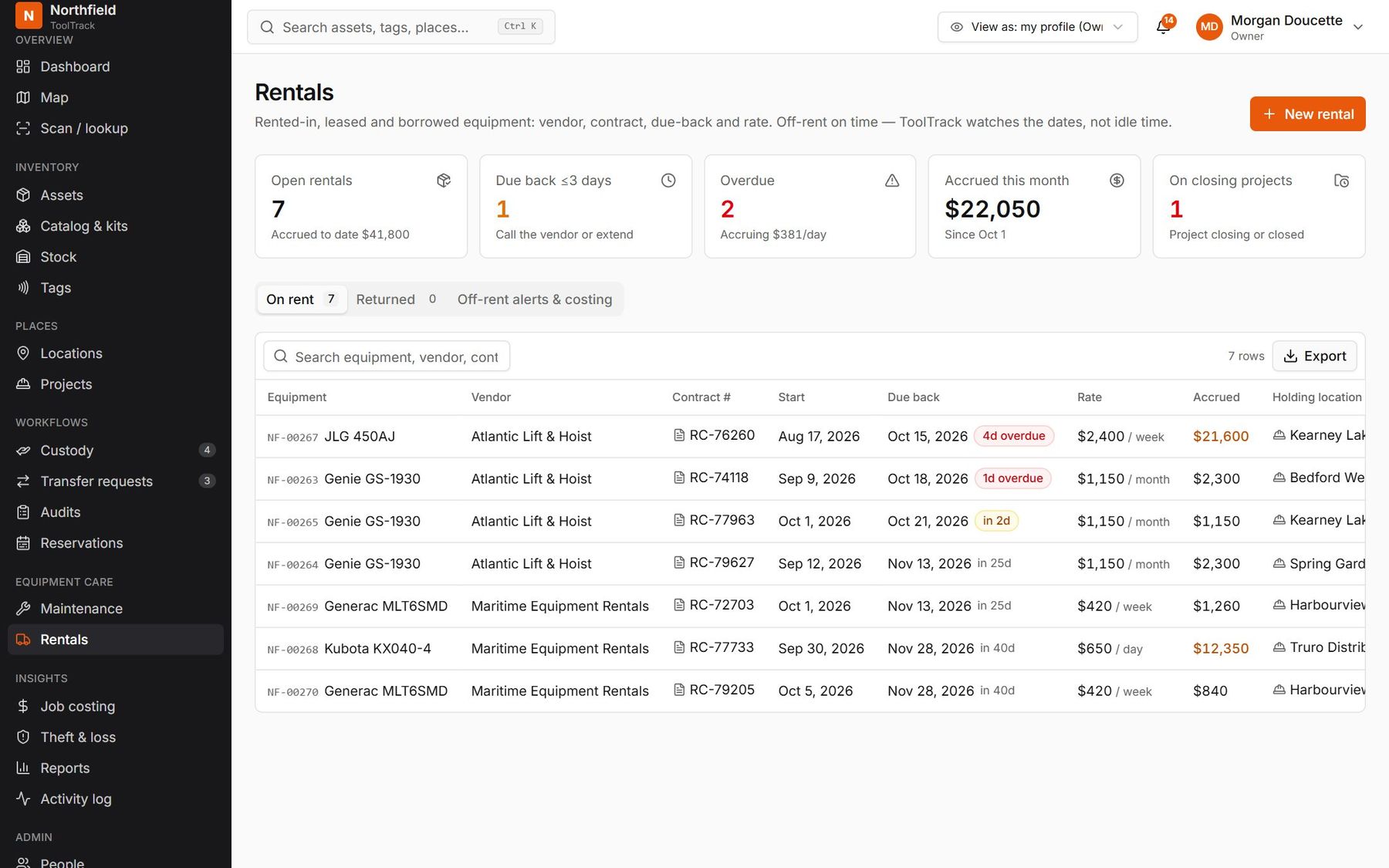Open the RC-74118 contract document icon

tap(679, 478)
